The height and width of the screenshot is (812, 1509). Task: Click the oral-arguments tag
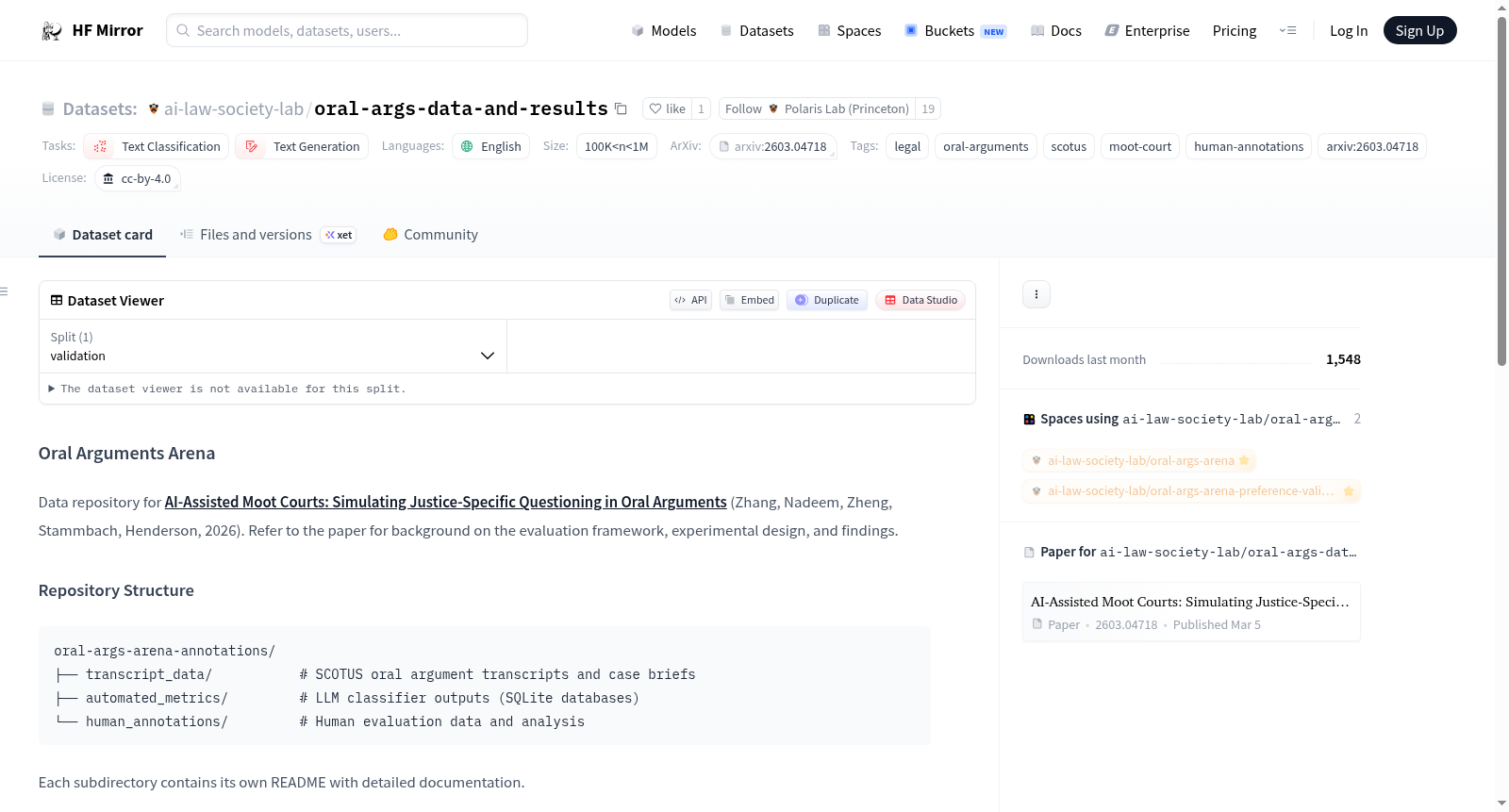point(986,147)
